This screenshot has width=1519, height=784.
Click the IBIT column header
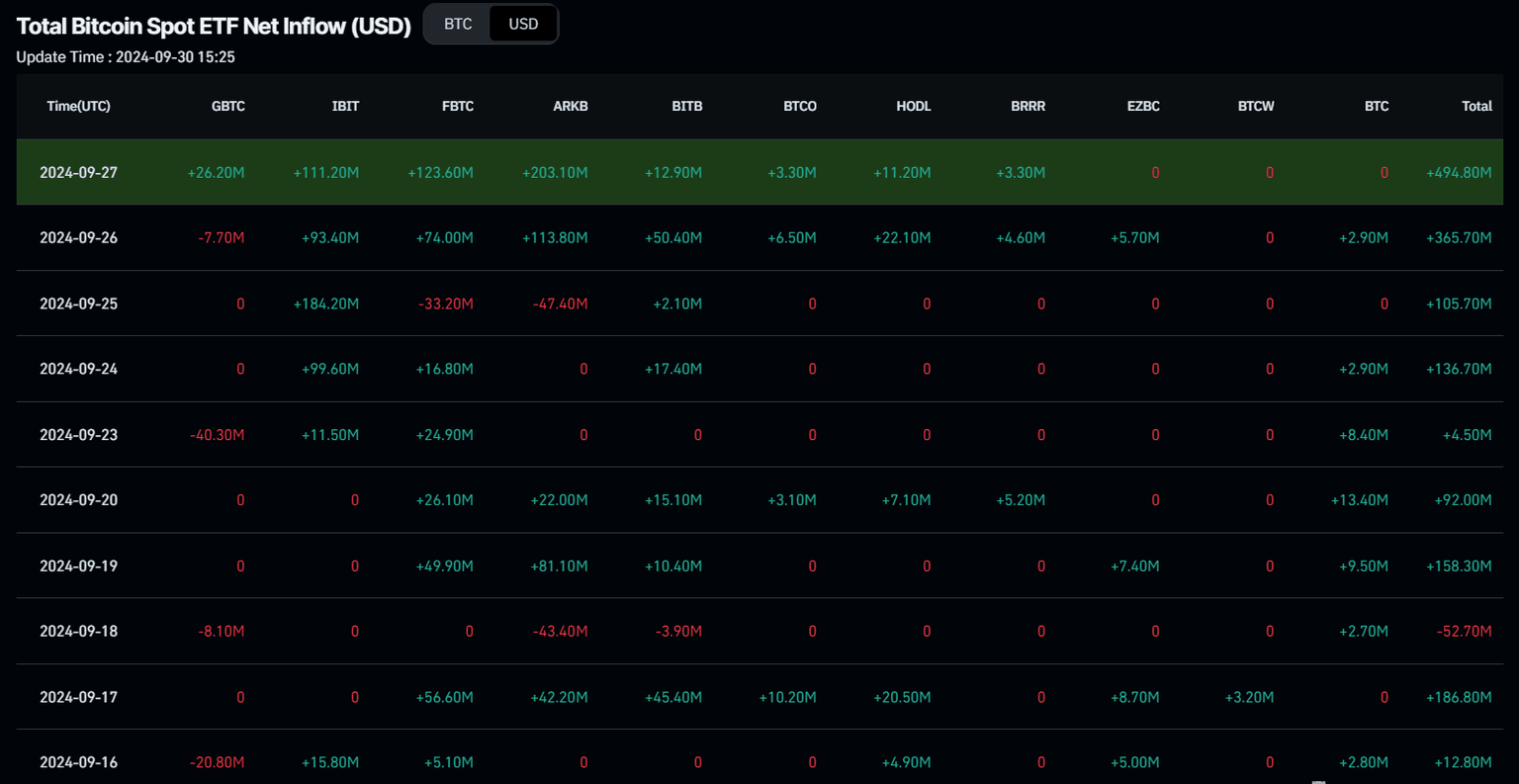point(345,106)
